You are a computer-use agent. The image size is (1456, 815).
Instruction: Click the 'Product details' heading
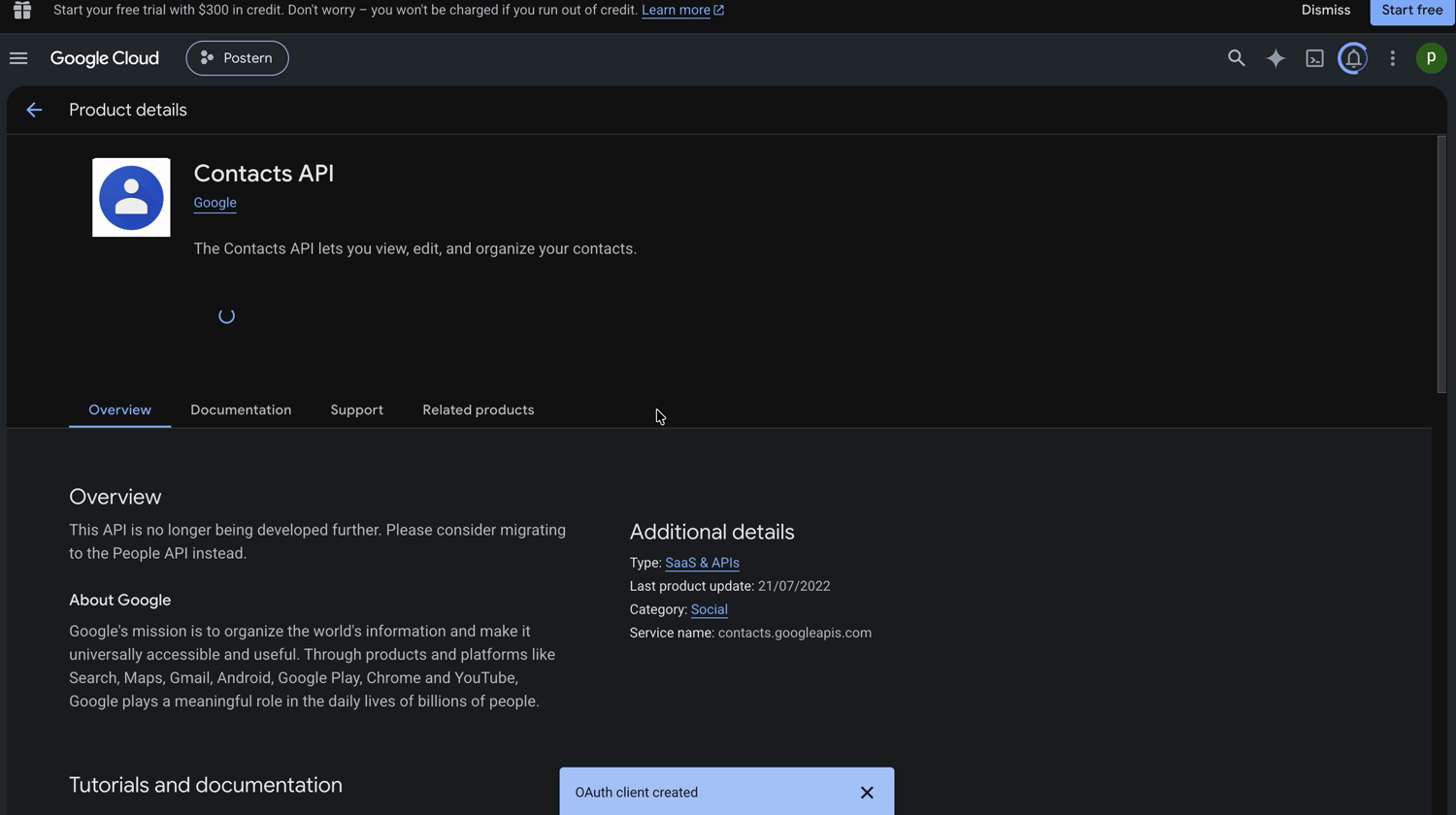128,110
